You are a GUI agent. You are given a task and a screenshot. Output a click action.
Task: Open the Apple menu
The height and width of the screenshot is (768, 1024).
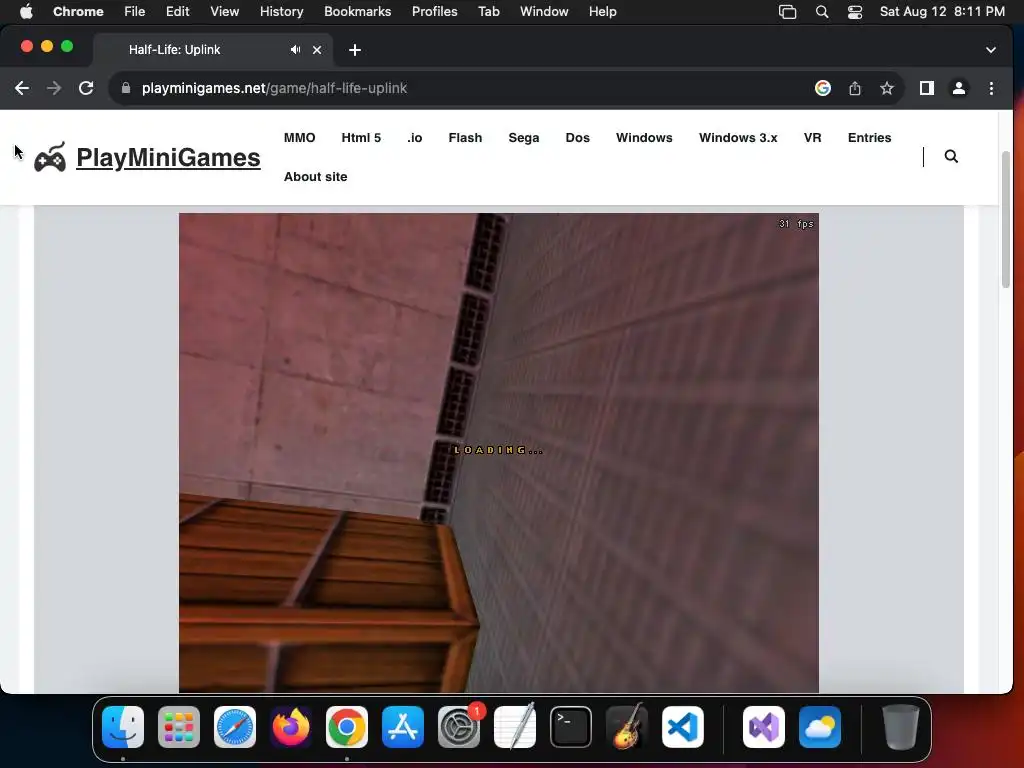[x=26, y=12]
